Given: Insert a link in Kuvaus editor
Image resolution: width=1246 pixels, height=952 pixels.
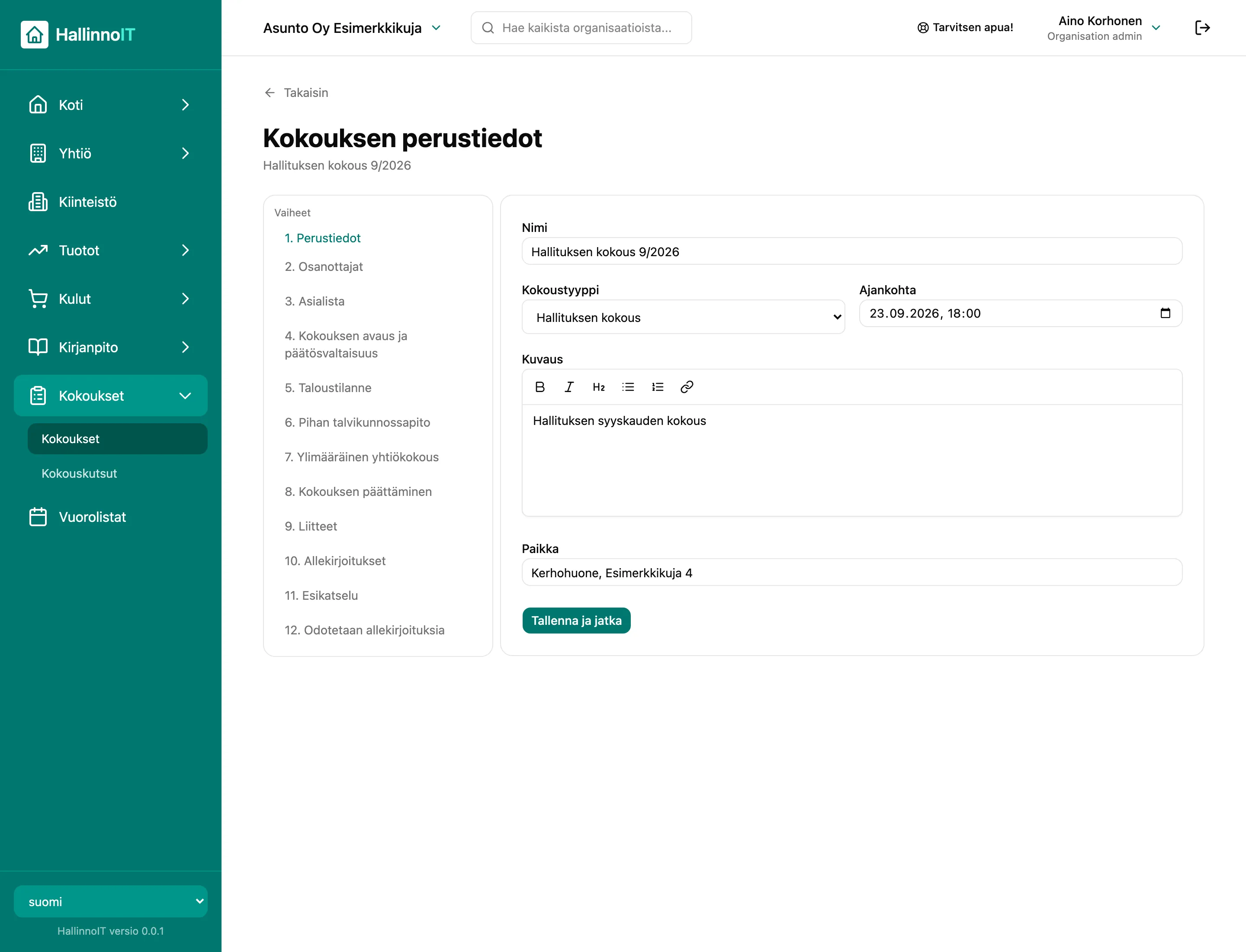Looking at the screenshot, I should (x=687, y=387).
